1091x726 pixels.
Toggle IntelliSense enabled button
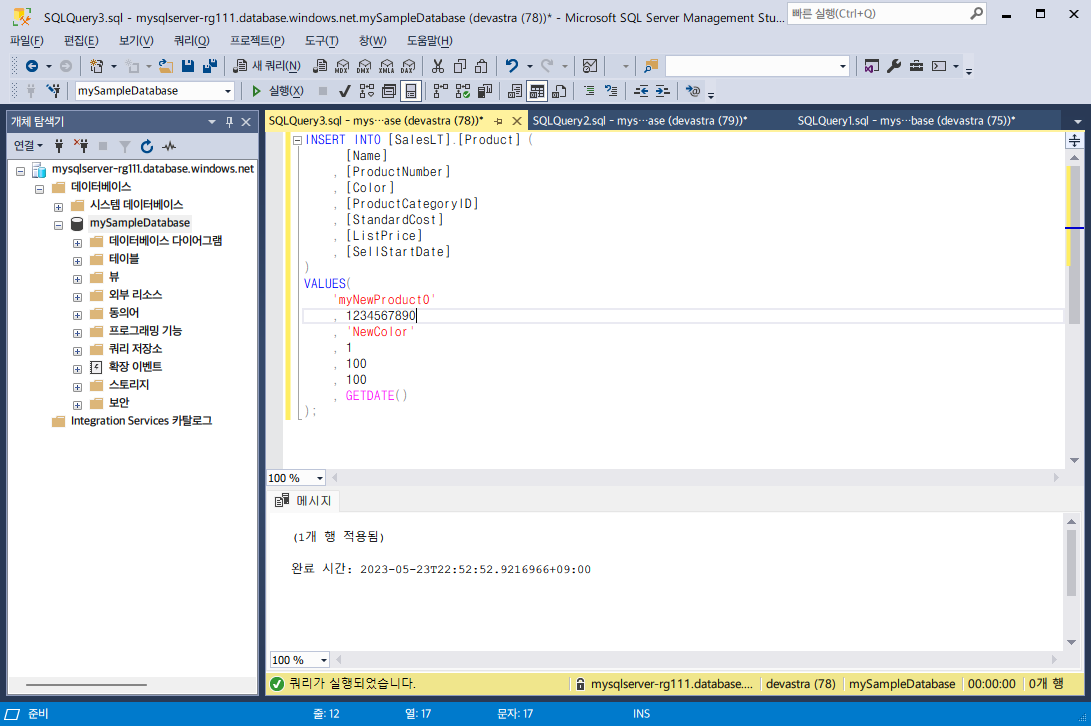(411, 90)
